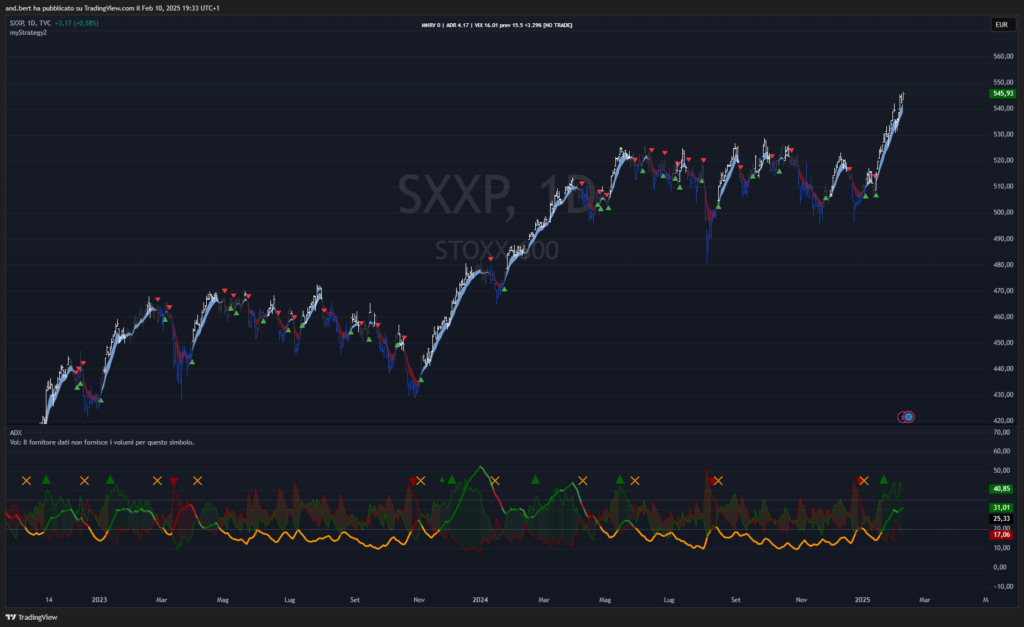Select the myStrategy2 indicator legend
Screen dimensions: 1024x627
(x=28, y=33)
